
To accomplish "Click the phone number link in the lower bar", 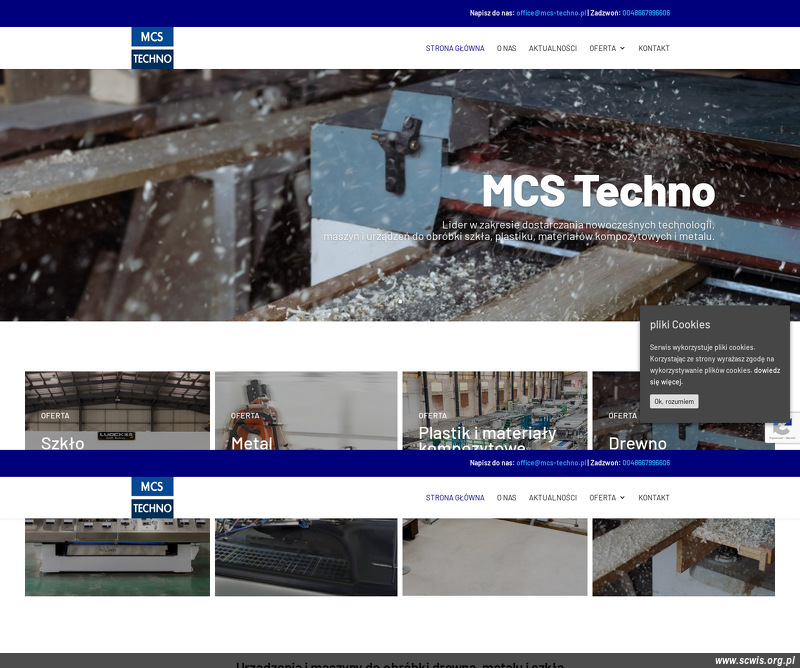I will [646, 463].
